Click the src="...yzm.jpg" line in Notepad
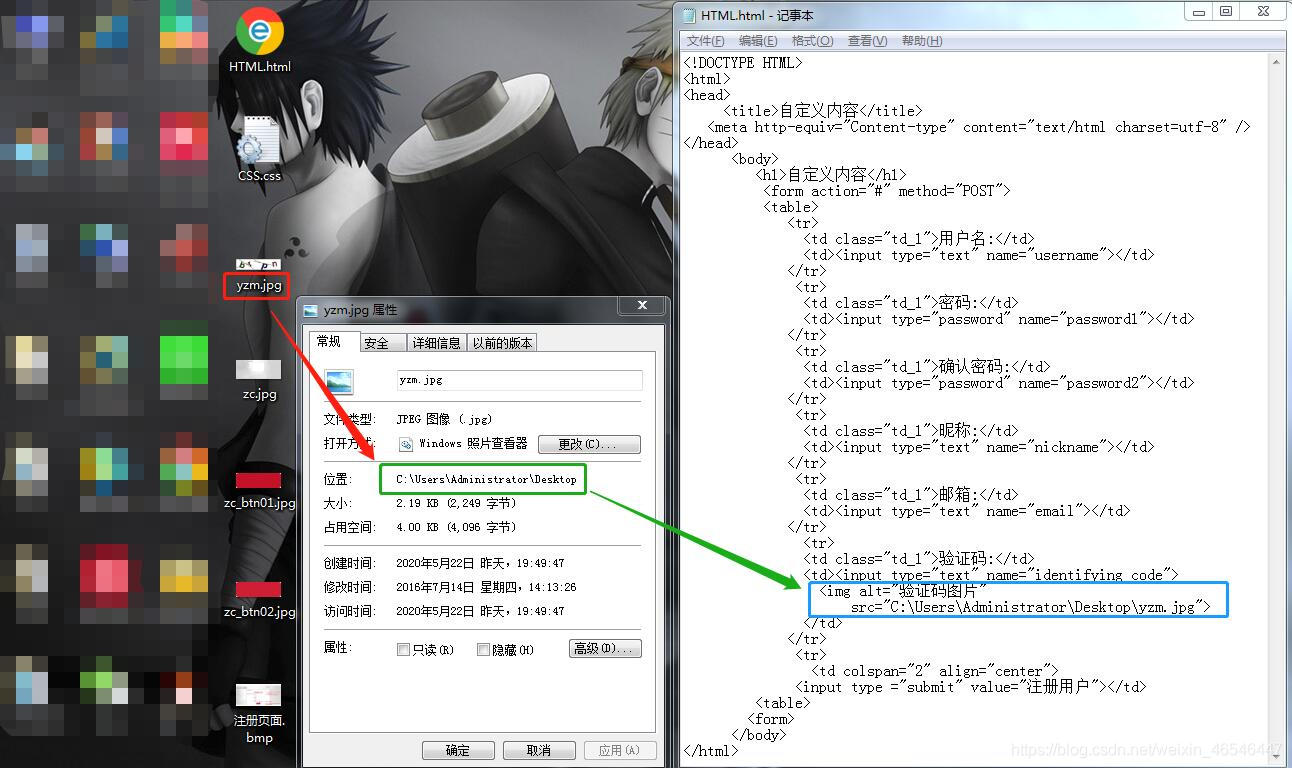This screenshot has height=768, width=1292. 1031,607
